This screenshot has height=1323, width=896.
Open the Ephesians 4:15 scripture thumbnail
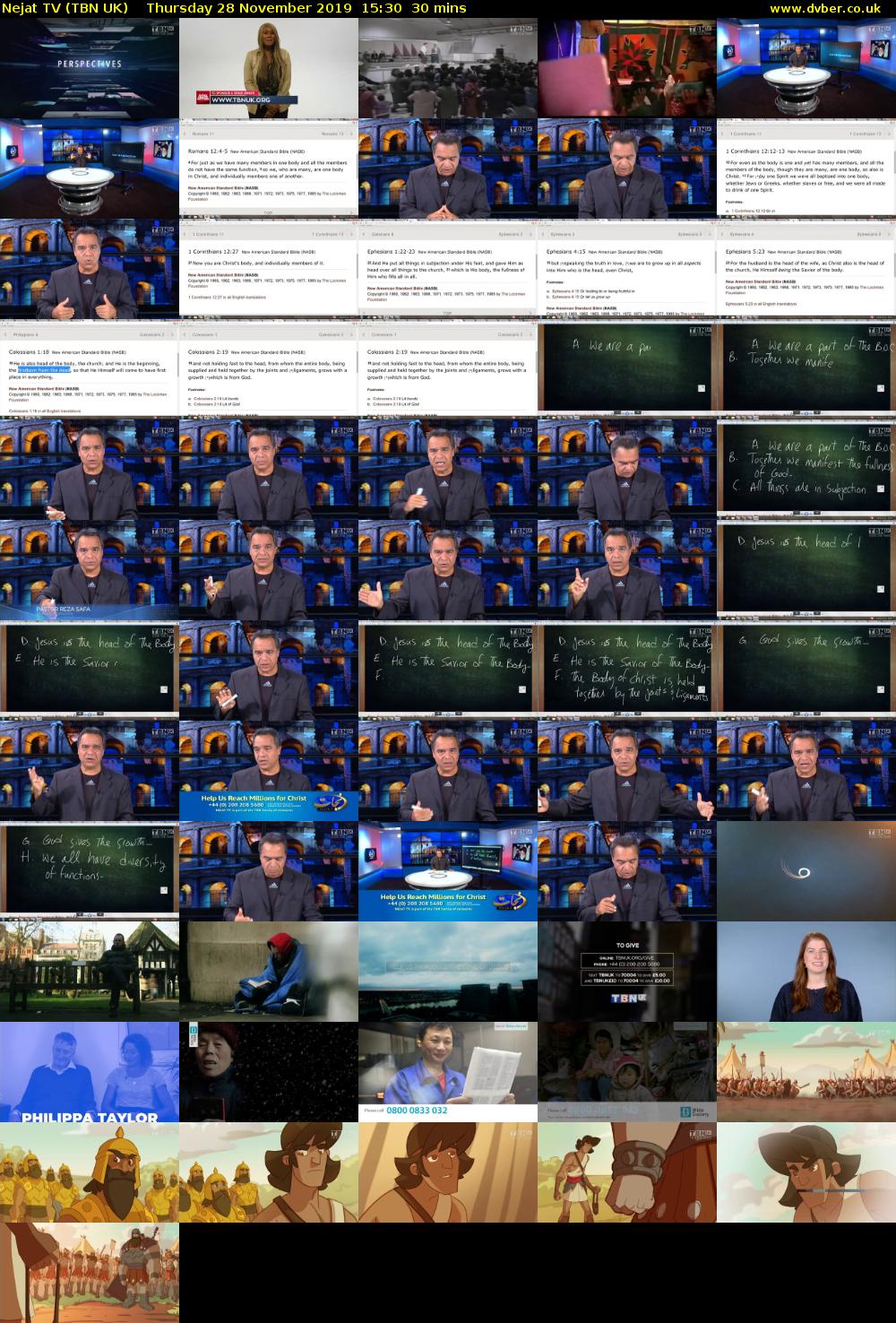click(627, 268)
